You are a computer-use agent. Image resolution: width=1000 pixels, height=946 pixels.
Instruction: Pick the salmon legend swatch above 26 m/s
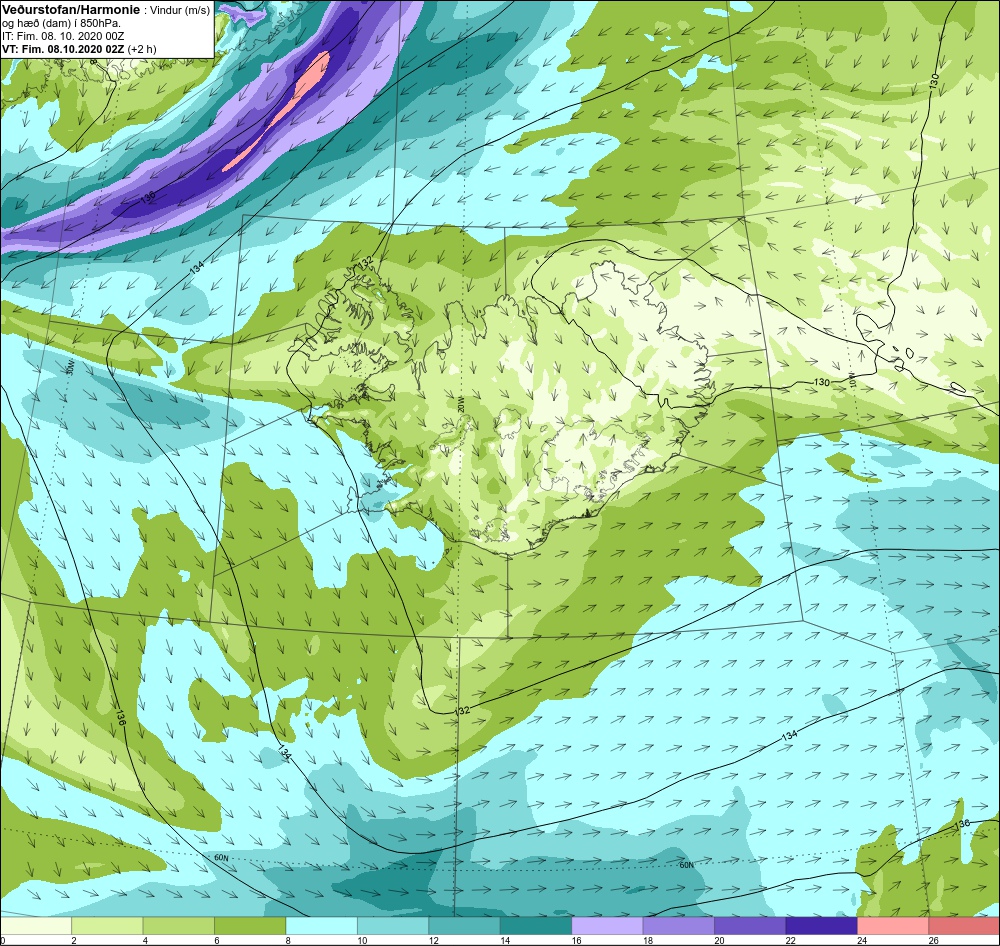click(964, 926)
